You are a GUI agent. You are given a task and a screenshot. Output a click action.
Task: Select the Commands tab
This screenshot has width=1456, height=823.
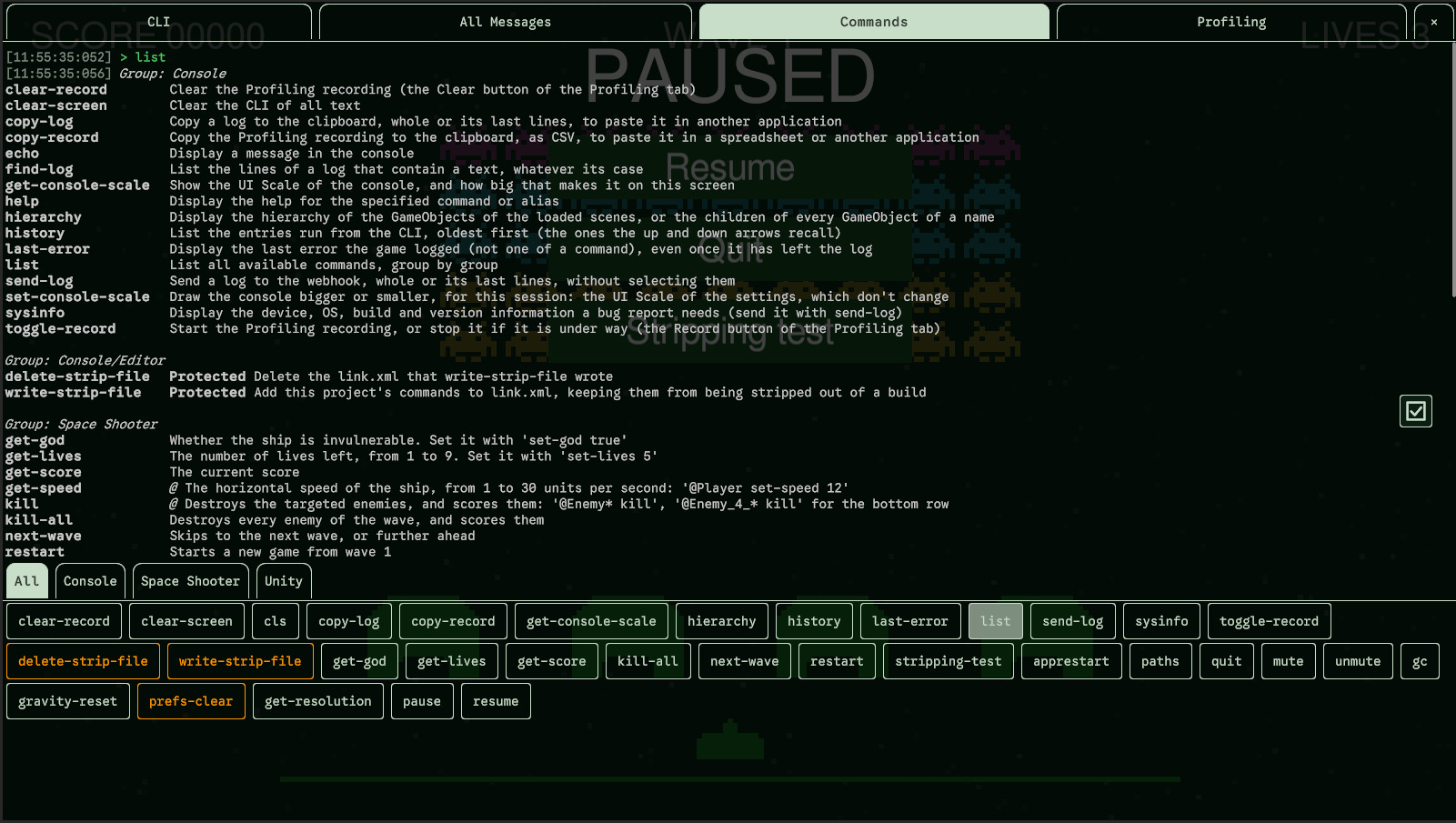pos(874,22)
